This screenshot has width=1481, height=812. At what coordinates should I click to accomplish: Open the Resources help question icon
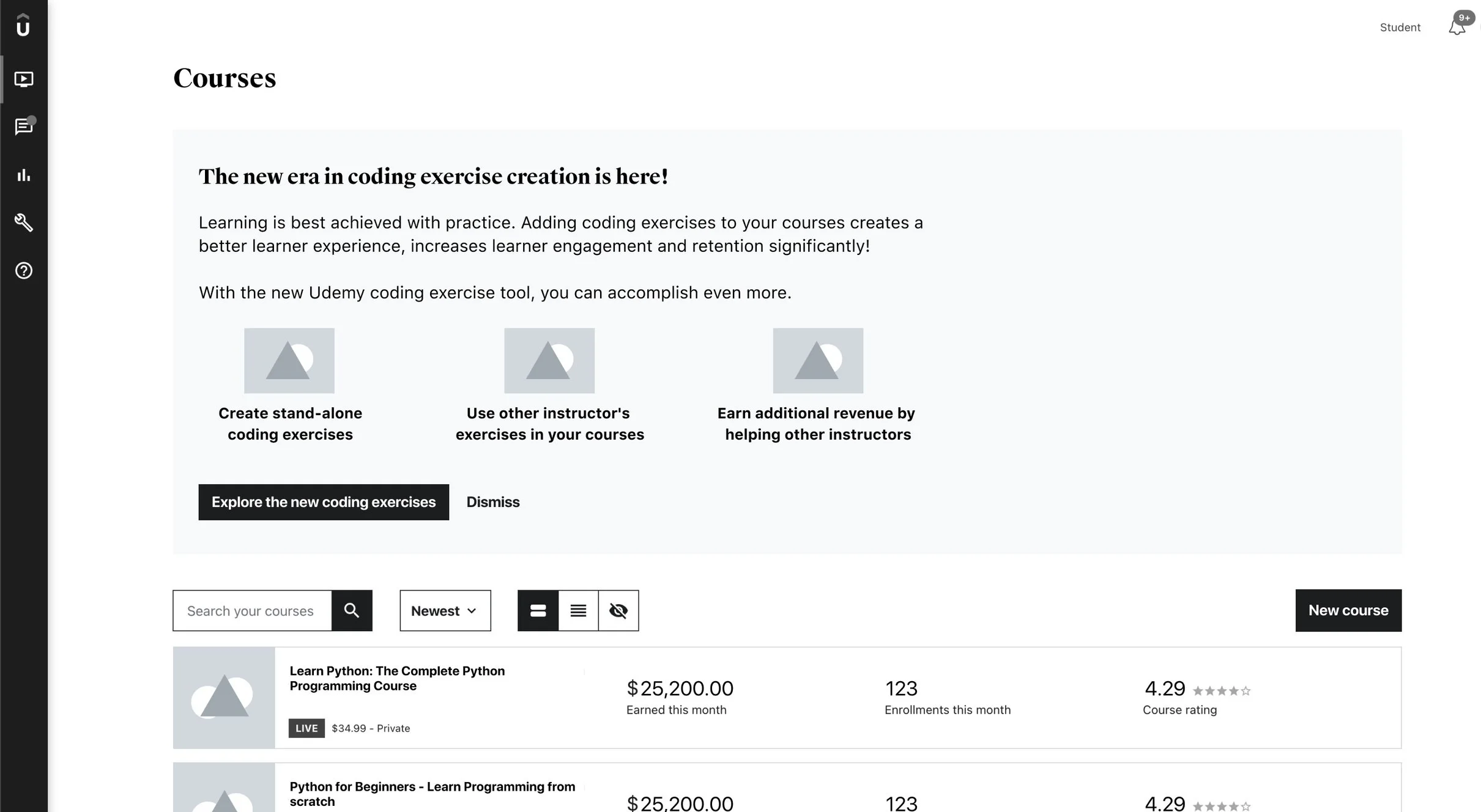(23, 270)
